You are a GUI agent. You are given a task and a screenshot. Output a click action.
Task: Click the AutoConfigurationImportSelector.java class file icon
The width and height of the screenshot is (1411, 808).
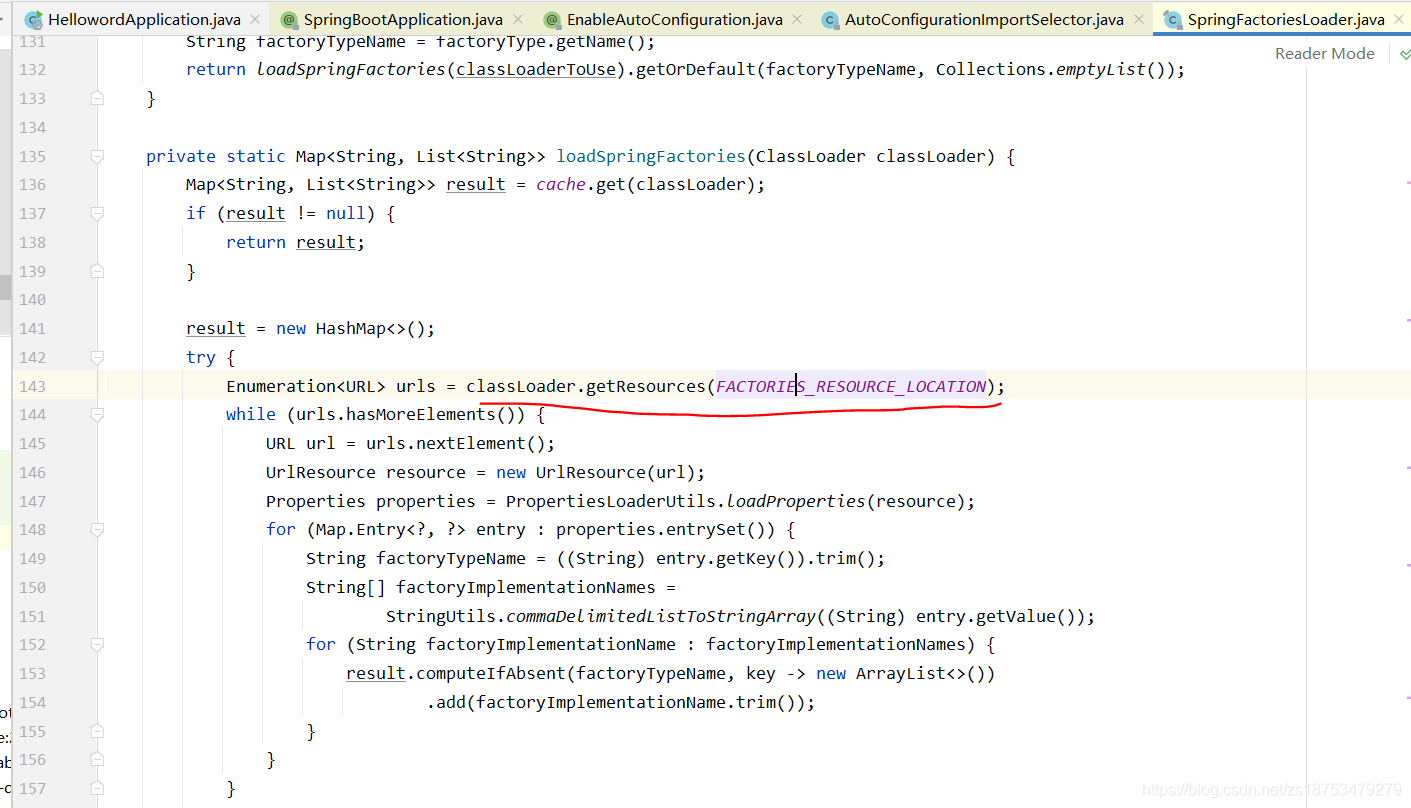830,19
